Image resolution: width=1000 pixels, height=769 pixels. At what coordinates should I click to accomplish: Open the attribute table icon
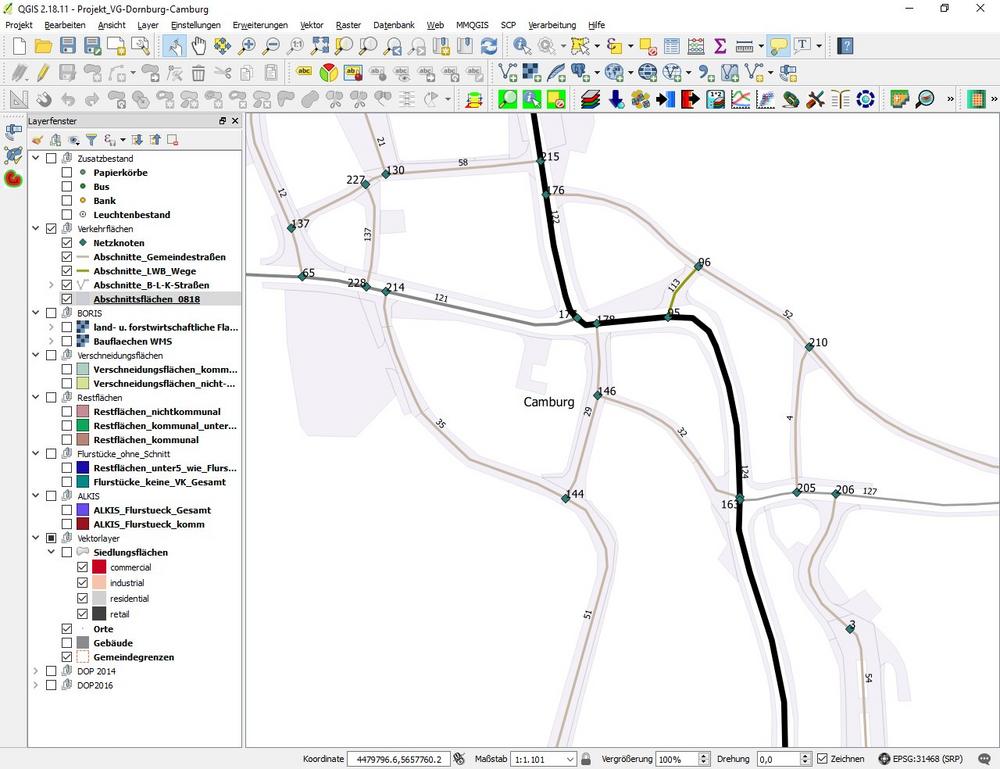672,46
